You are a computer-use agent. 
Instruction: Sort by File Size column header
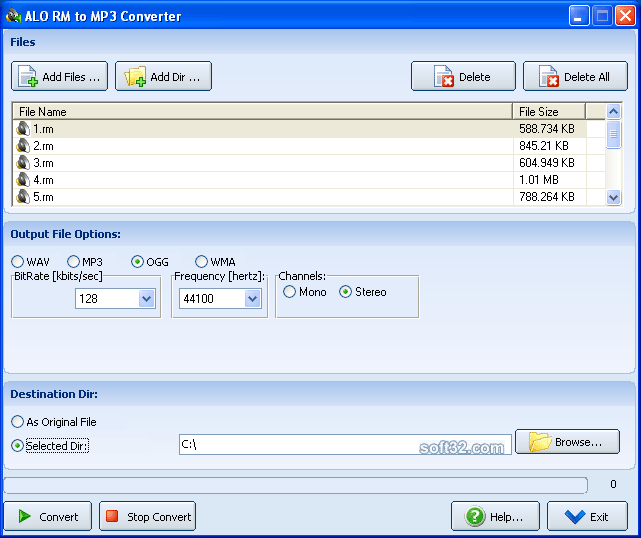point(549,111)
